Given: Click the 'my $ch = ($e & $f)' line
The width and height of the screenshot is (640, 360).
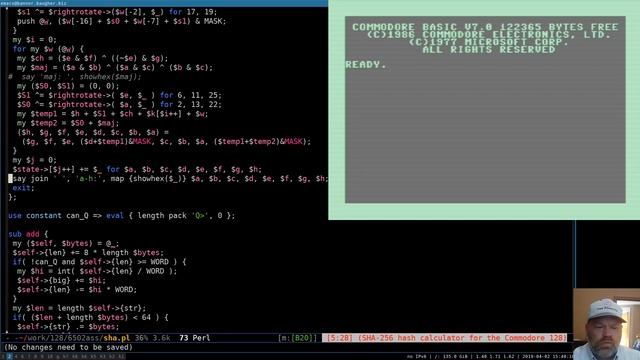Looking at the screenshot, I should pos(93,58).
